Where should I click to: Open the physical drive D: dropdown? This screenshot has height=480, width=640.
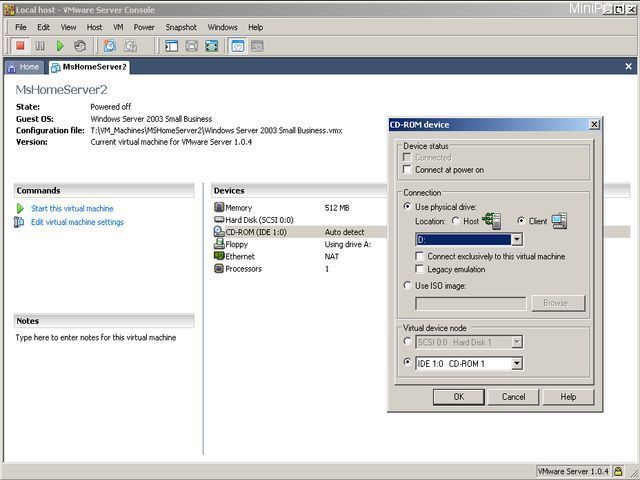(x=516, y=240)
